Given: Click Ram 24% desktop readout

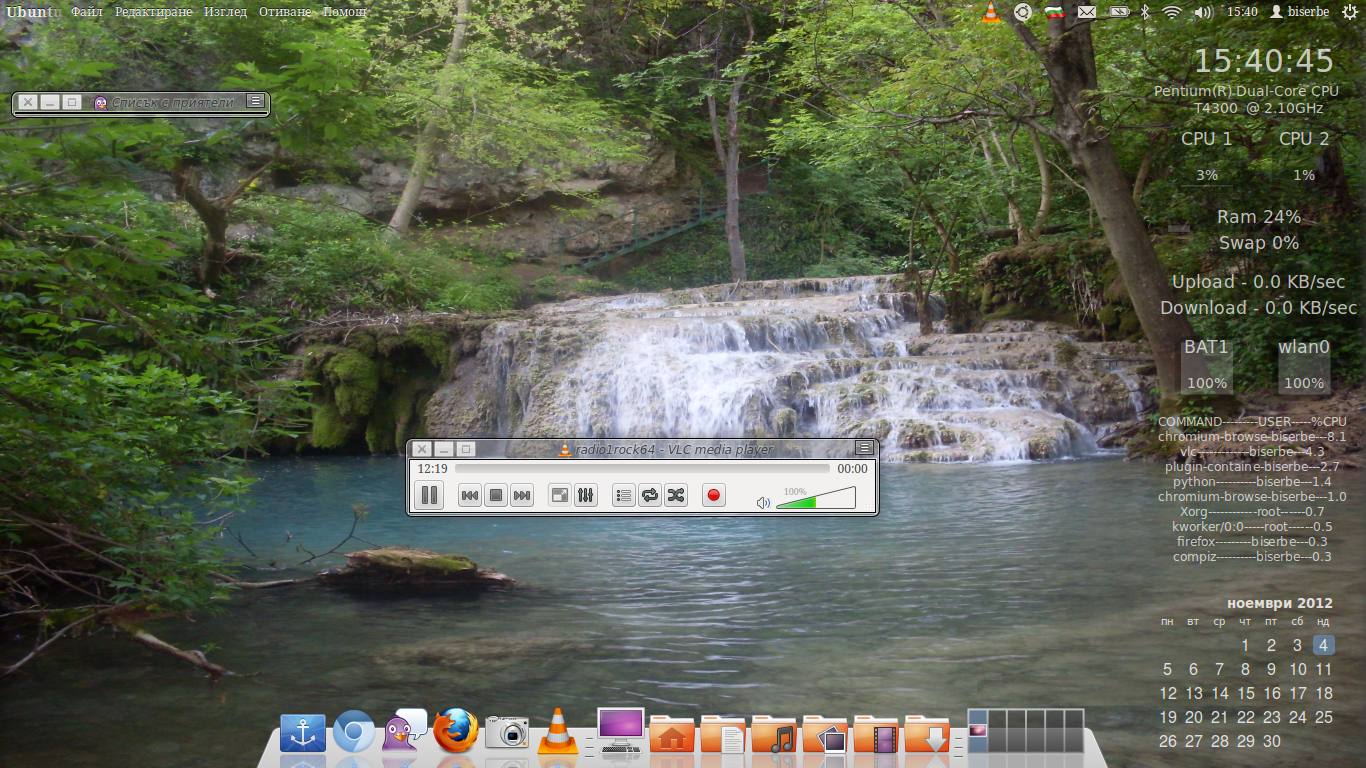Looking at the screenshot, I should (x=1259, y=217).
